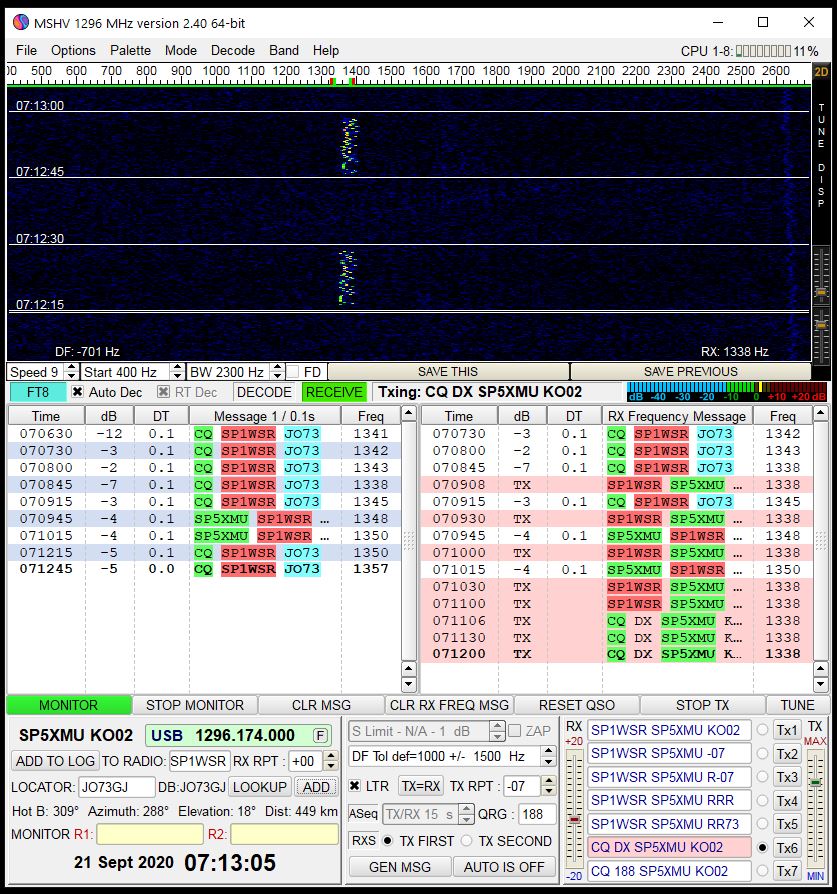This screenshot has width=837, height=894.
Task: Select the TX FIRST radio button
Action: pyautogui.click(x=388, y=841)
